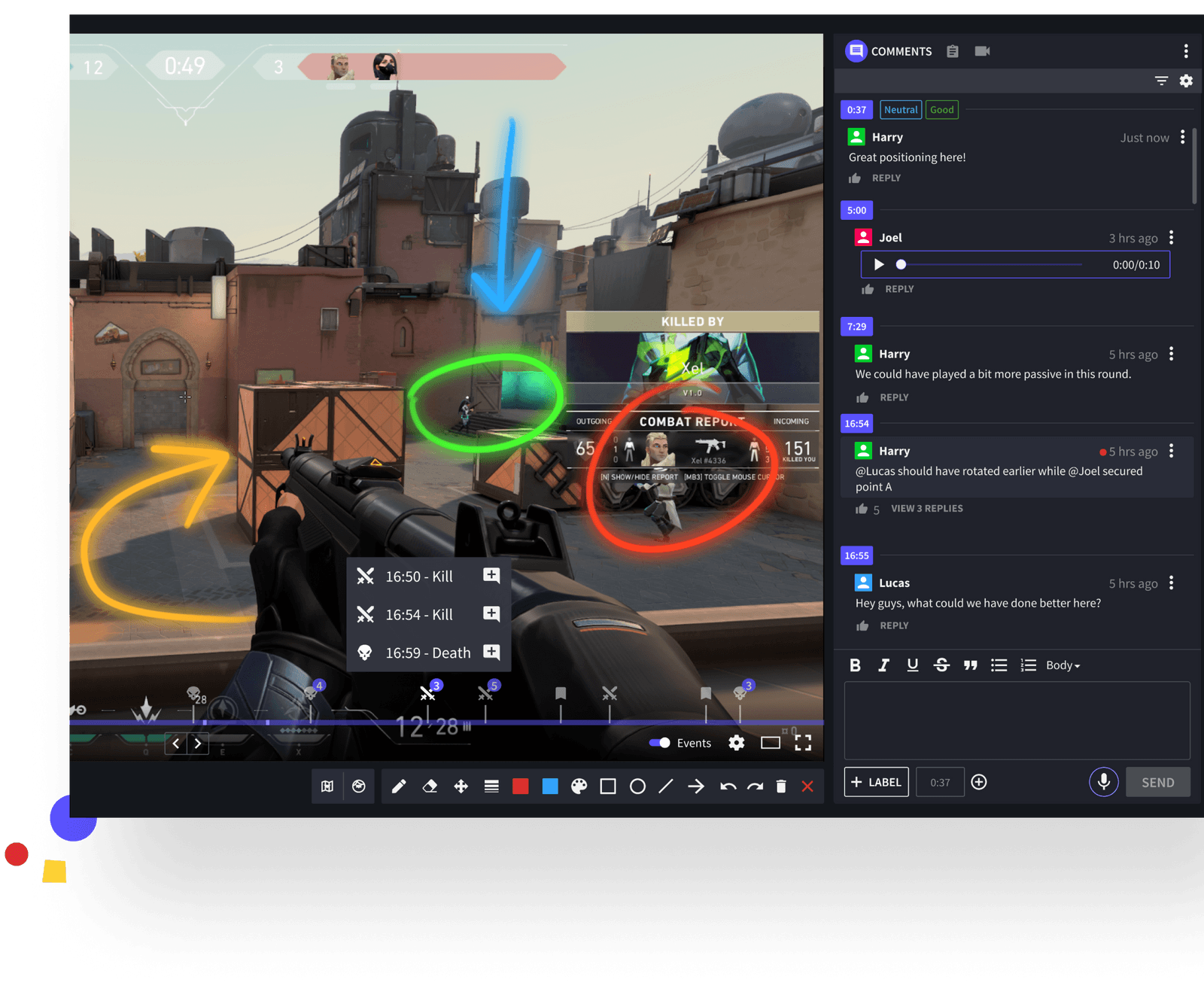Toggle the Events switch on timeline
Image resolution: width=1204 pixels, height=998 pixels.
pos(660,743)
